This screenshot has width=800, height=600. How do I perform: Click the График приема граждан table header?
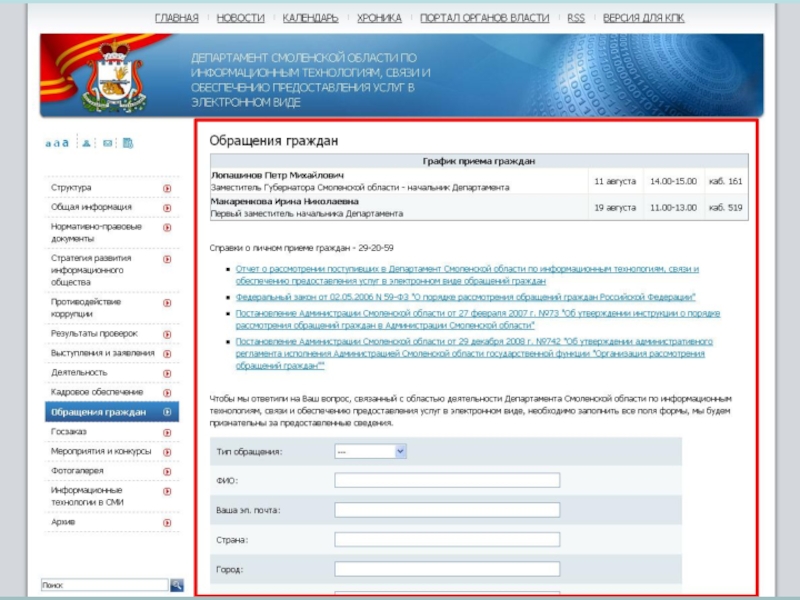tap(479, 161)
